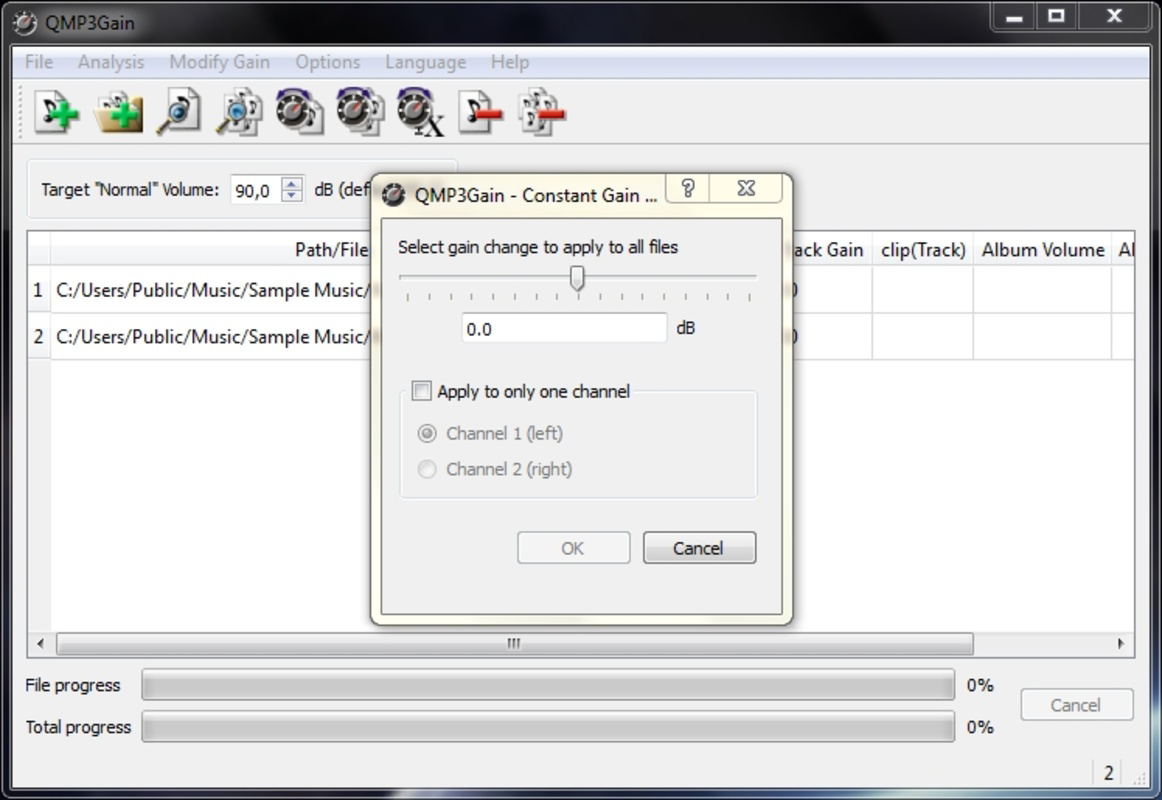Click the Constant Gain dial icon with X
The image size is (1162, 800).
click(420, 113)
